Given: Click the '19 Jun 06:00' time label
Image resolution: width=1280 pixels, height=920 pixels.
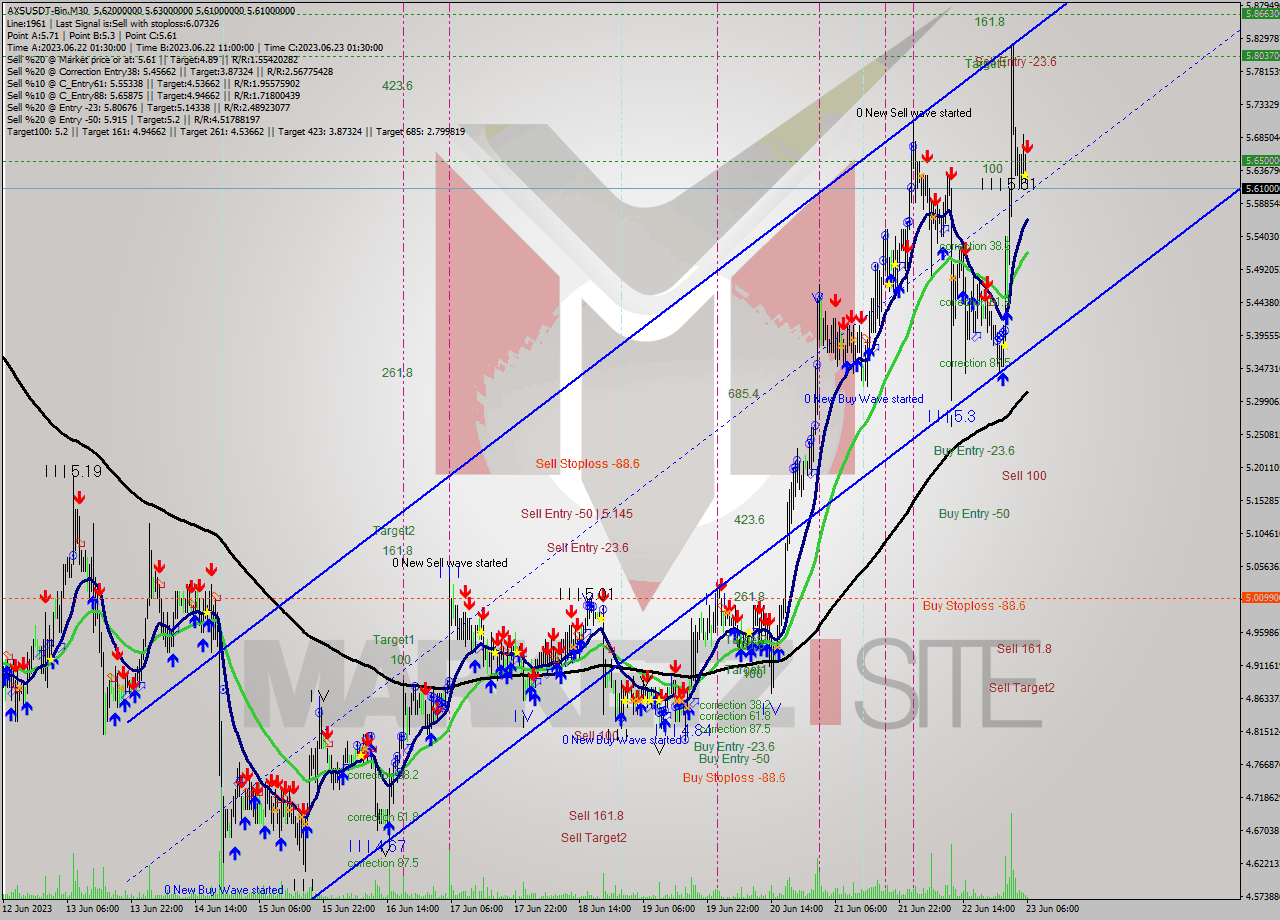Looking at the screenshot, I should pos(668,909).
